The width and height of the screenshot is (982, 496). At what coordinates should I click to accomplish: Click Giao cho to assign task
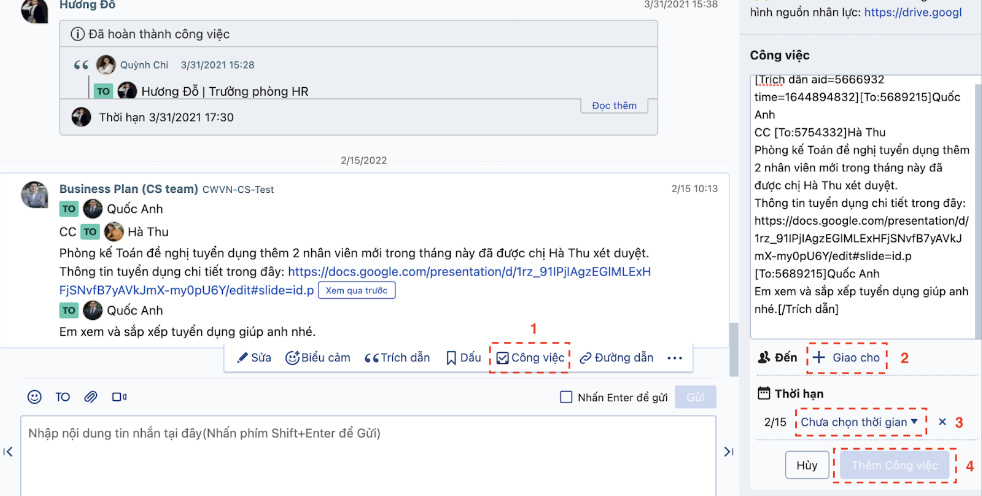pos(847,358)
